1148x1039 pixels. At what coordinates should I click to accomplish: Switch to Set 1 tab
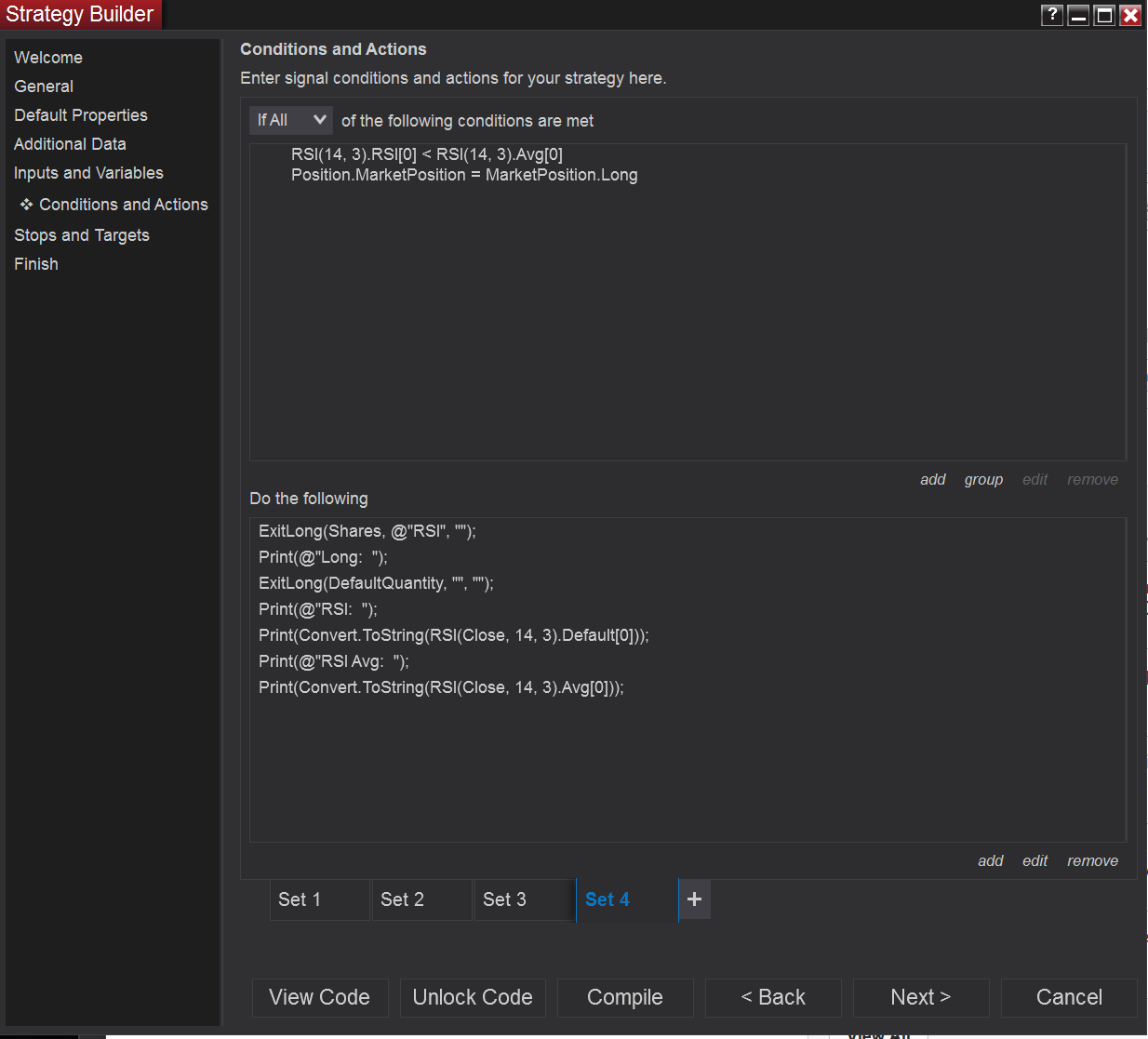tap(319, 899)
